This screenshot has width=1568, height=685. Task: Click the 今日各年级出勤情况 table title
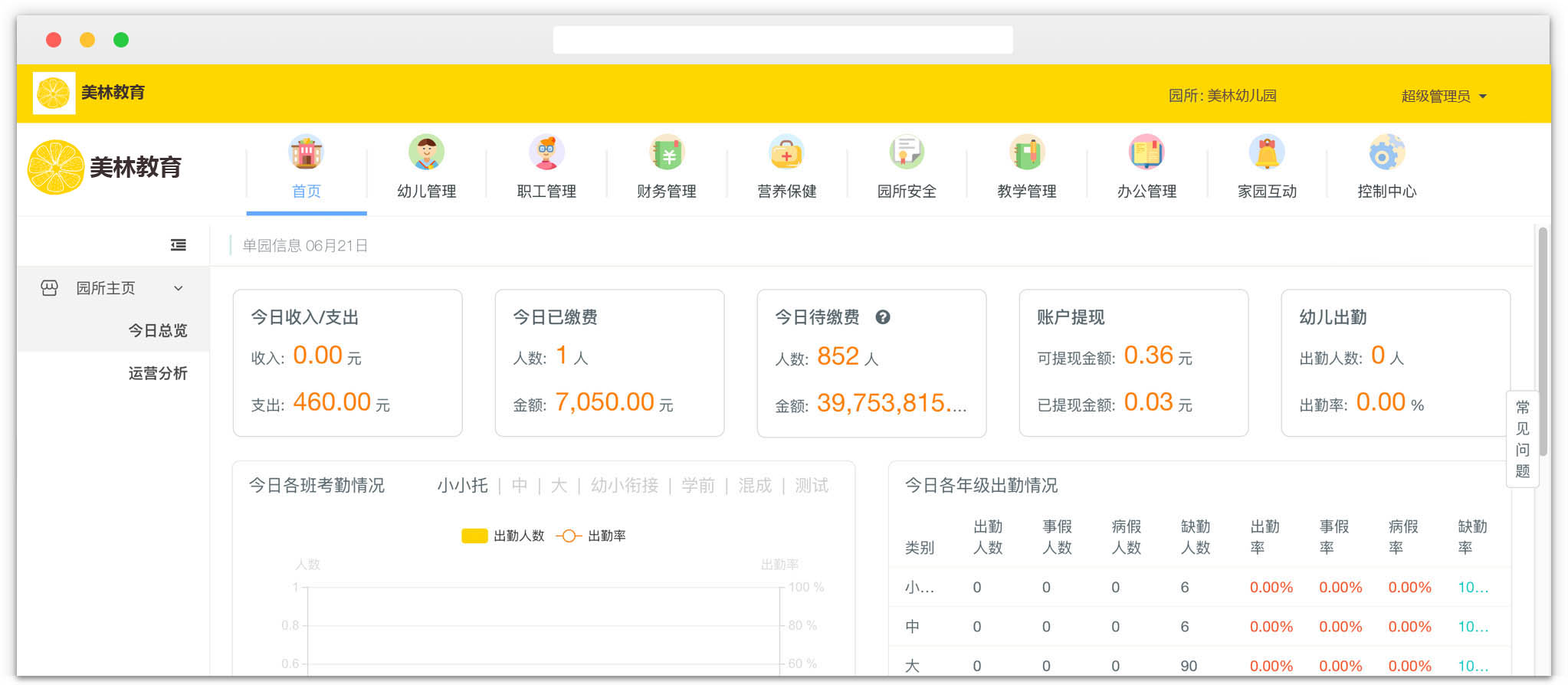981,486
